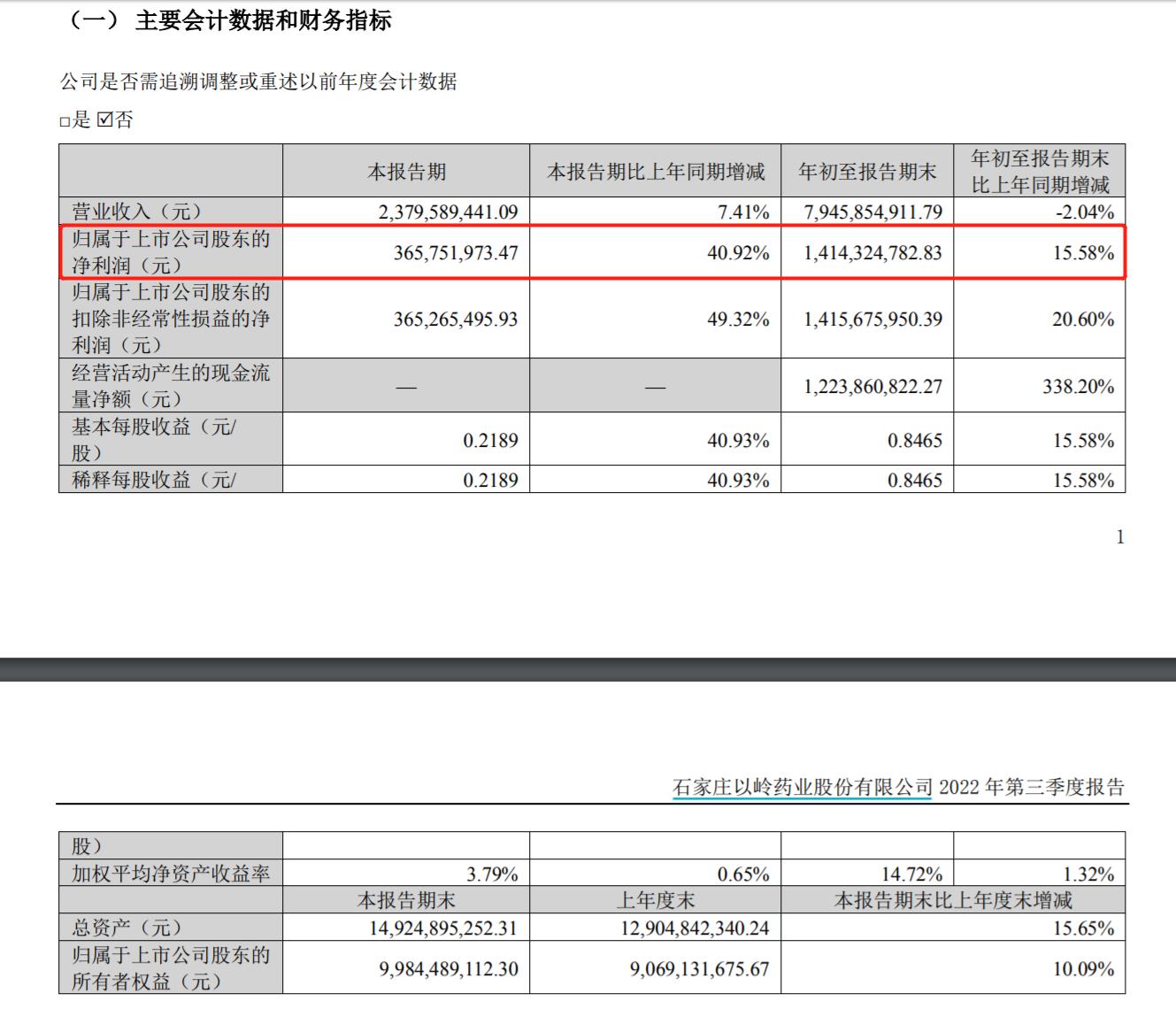Click the page header 石家庄以岭药业股份有限公司 2022 年第三季度报告

(x=898, y=787)
